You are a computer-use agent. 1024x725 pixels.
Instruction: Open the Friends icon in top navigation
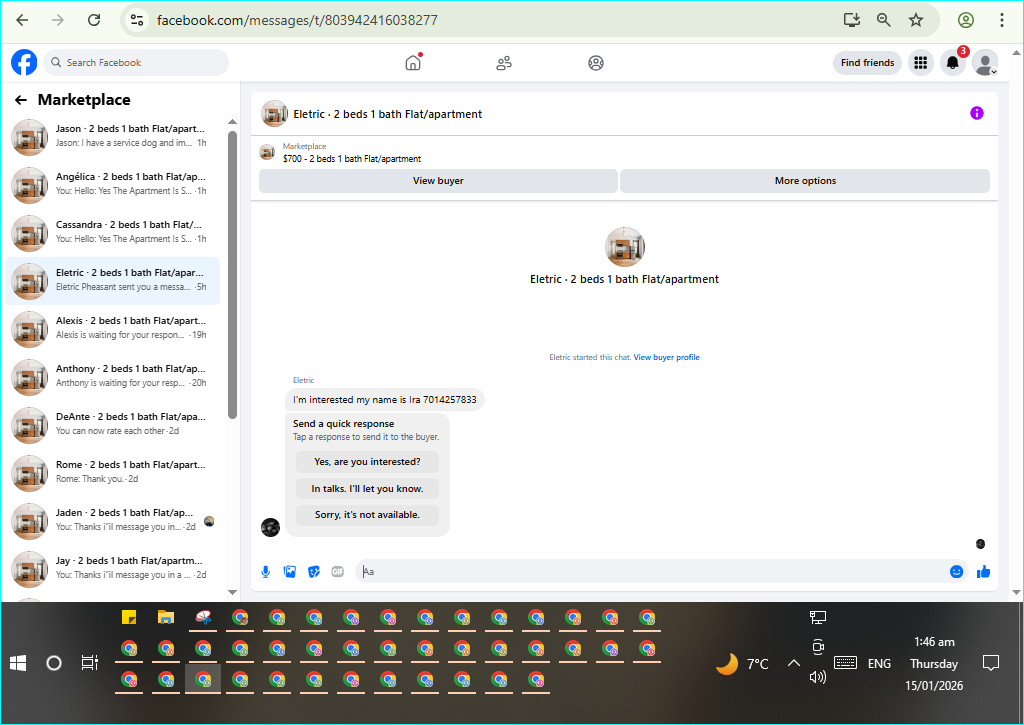tap(504, 63)
